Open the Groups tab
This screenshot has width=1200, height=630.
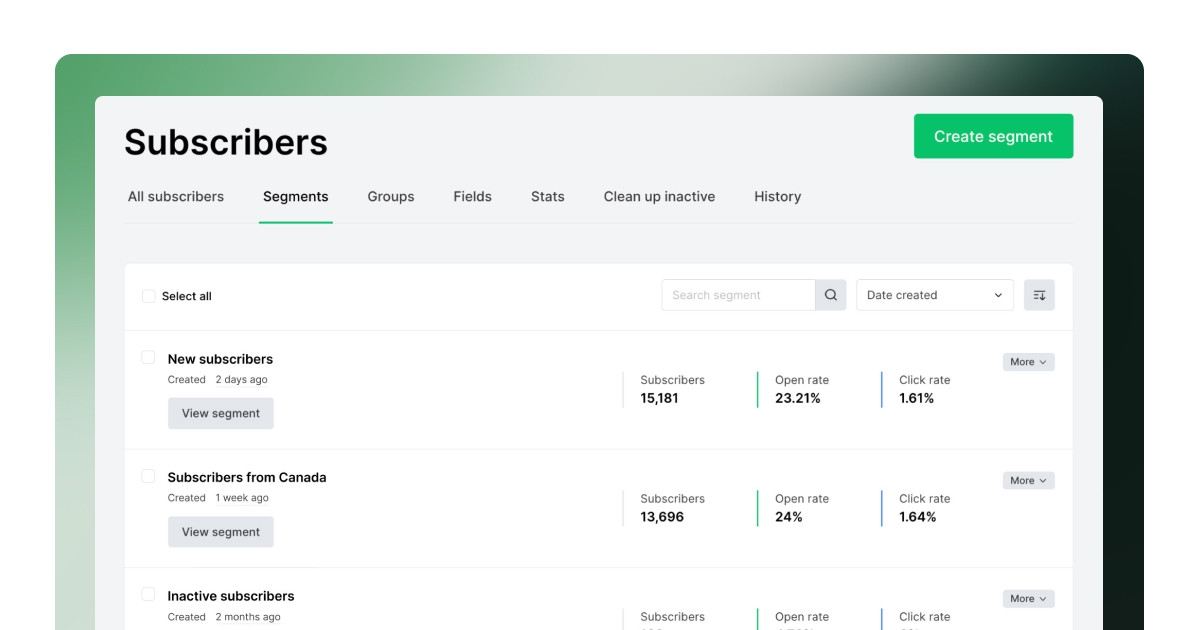pyautogui.click(x=390, y=197)
